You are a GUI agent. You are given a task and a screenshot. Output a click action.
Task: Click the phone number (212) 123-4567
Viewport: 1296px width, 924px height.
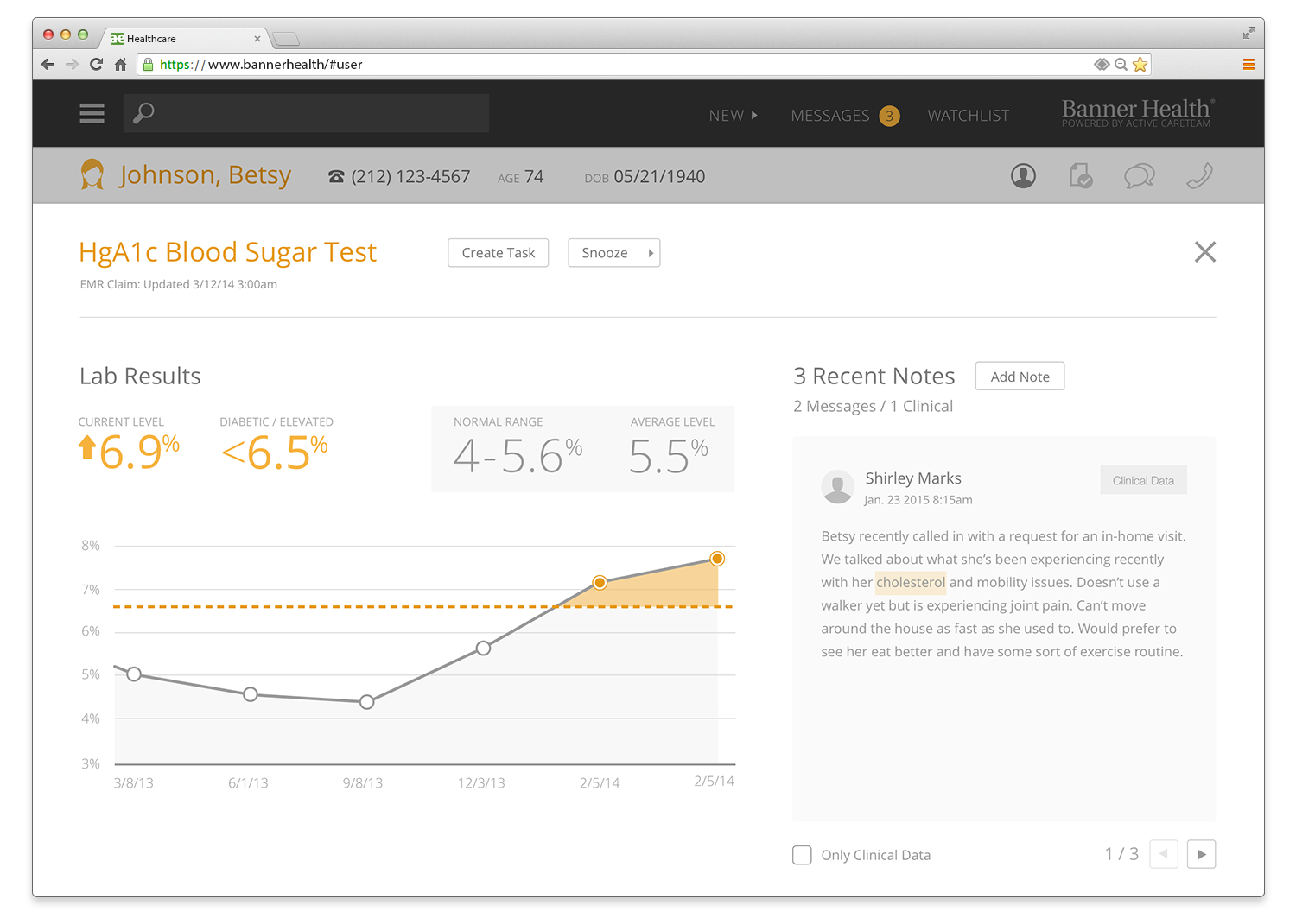pos(410,176)
